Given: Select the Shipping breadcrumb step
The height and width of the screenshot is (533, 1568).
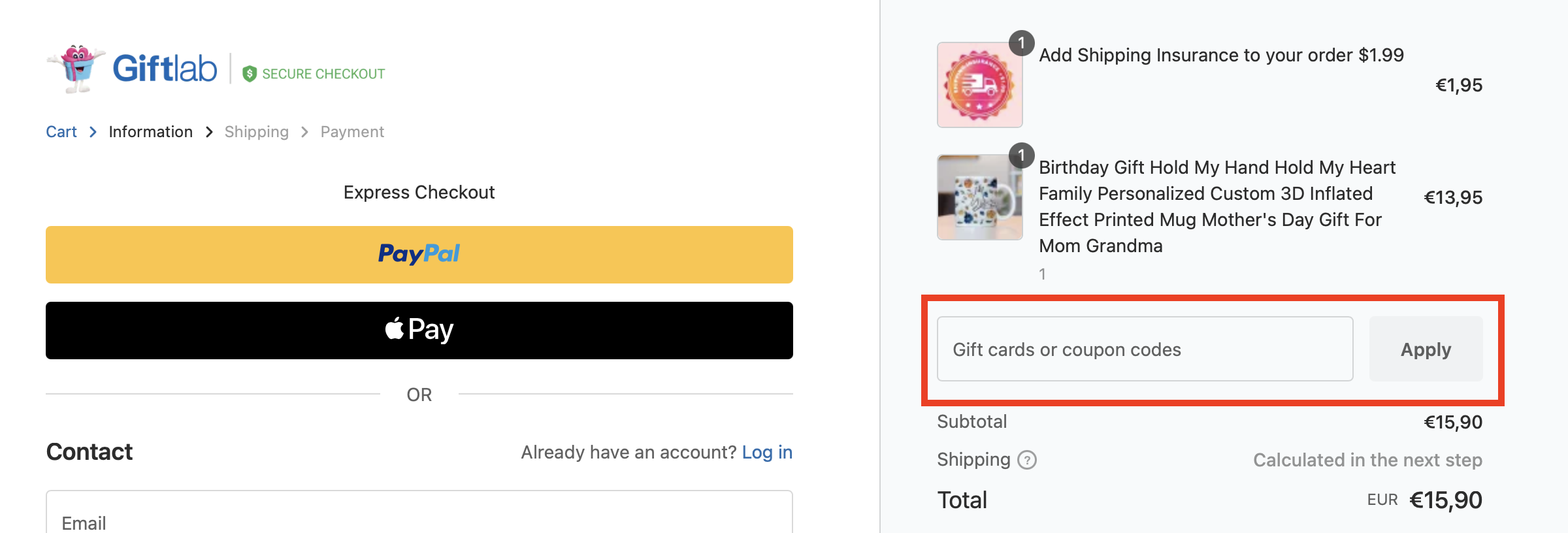Looking at the screenshot, I should 256,132.
